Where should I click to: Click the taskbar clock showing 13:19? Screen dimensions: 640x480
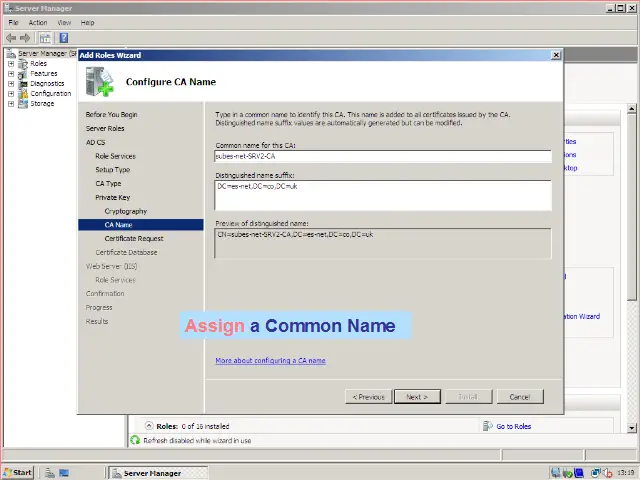[626, 473]
